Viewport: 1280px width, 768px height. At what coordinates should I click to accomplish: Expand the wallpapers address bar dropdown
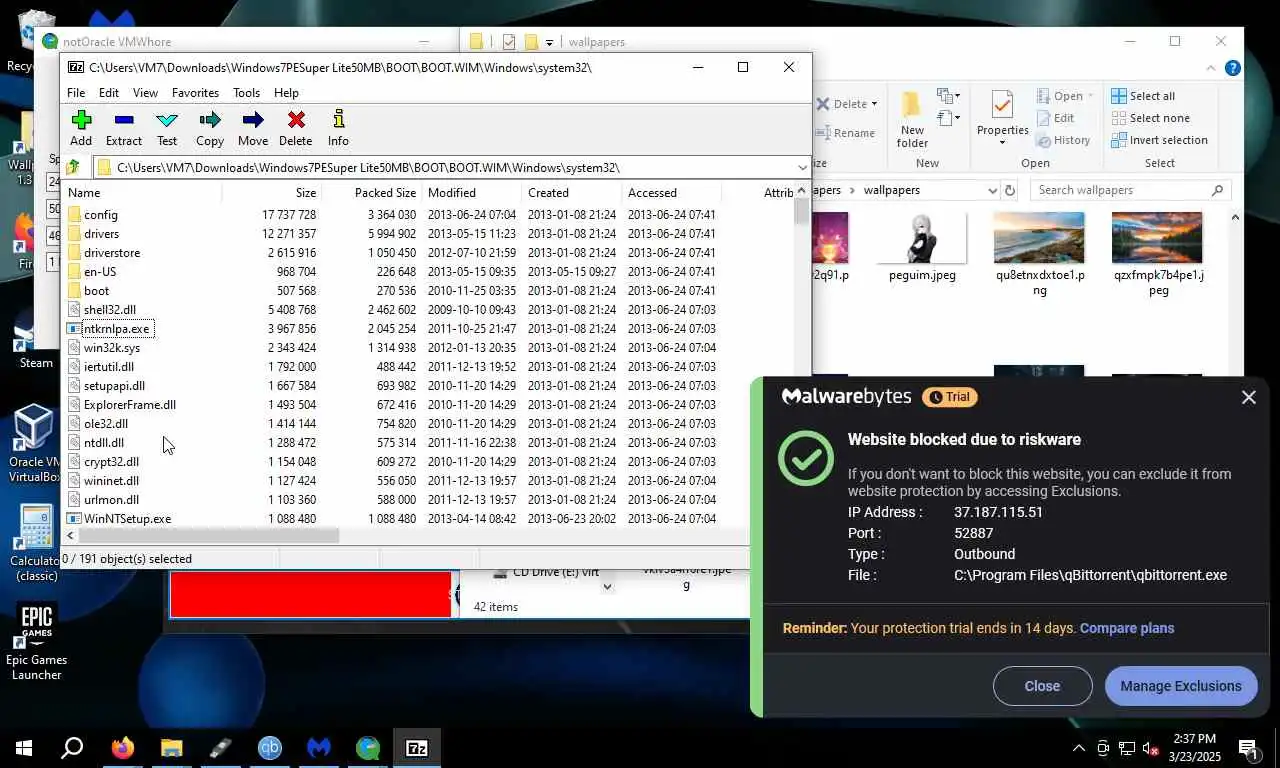992,190
